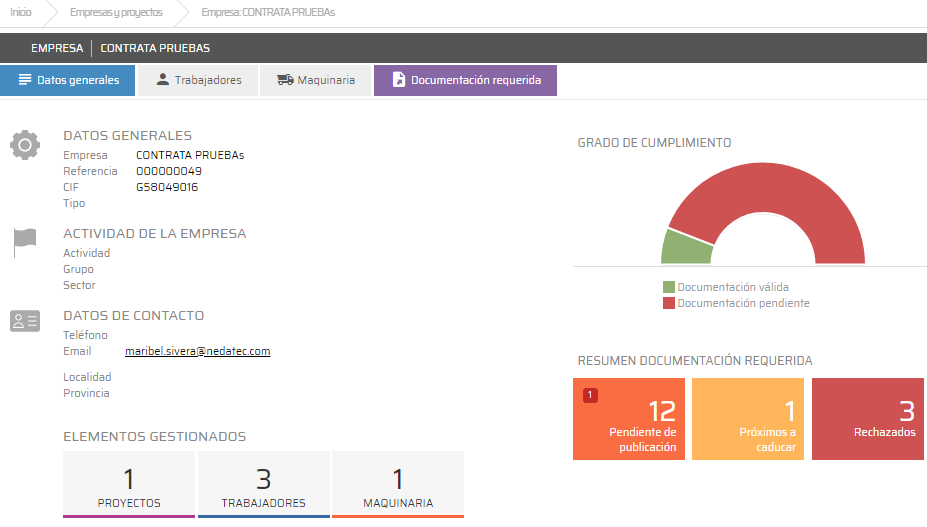The width and height of the screenshot is (927, 527).
Task: Click the person icon on Trabajadores tab
Action: tap(162, 80)
